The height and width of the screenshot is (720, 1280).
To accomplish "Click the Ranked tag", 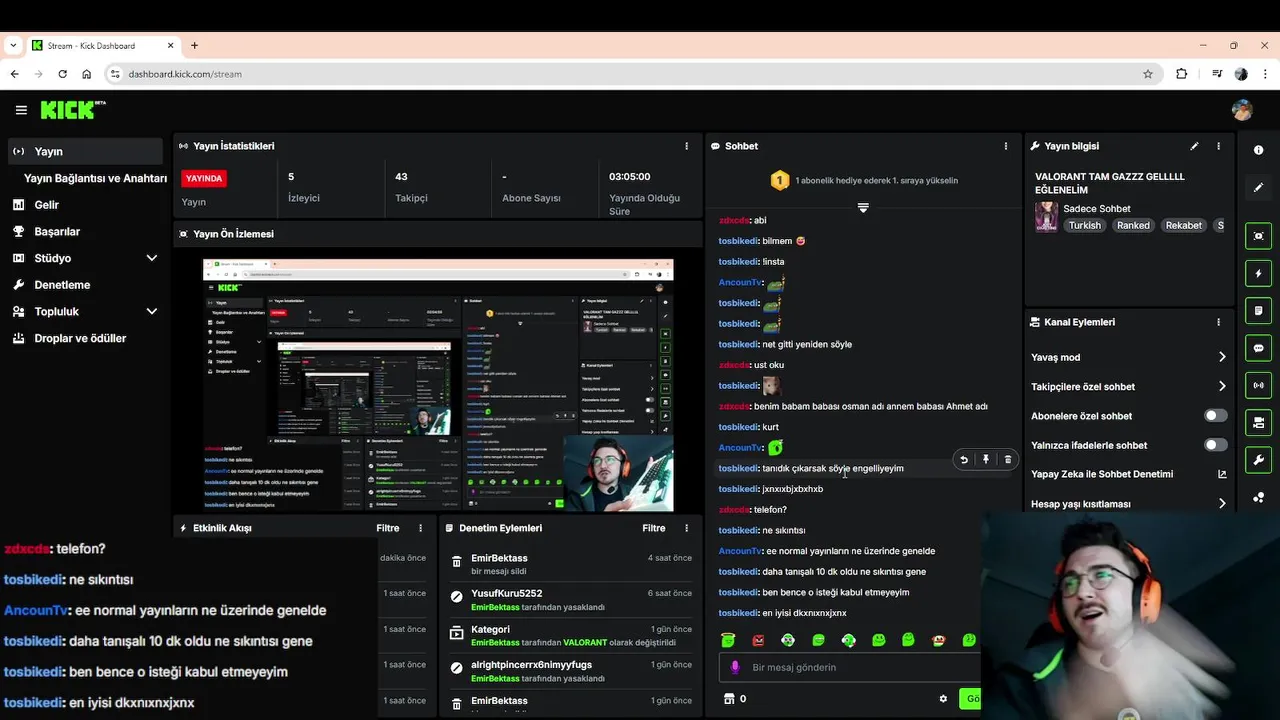I will 1133,226.
